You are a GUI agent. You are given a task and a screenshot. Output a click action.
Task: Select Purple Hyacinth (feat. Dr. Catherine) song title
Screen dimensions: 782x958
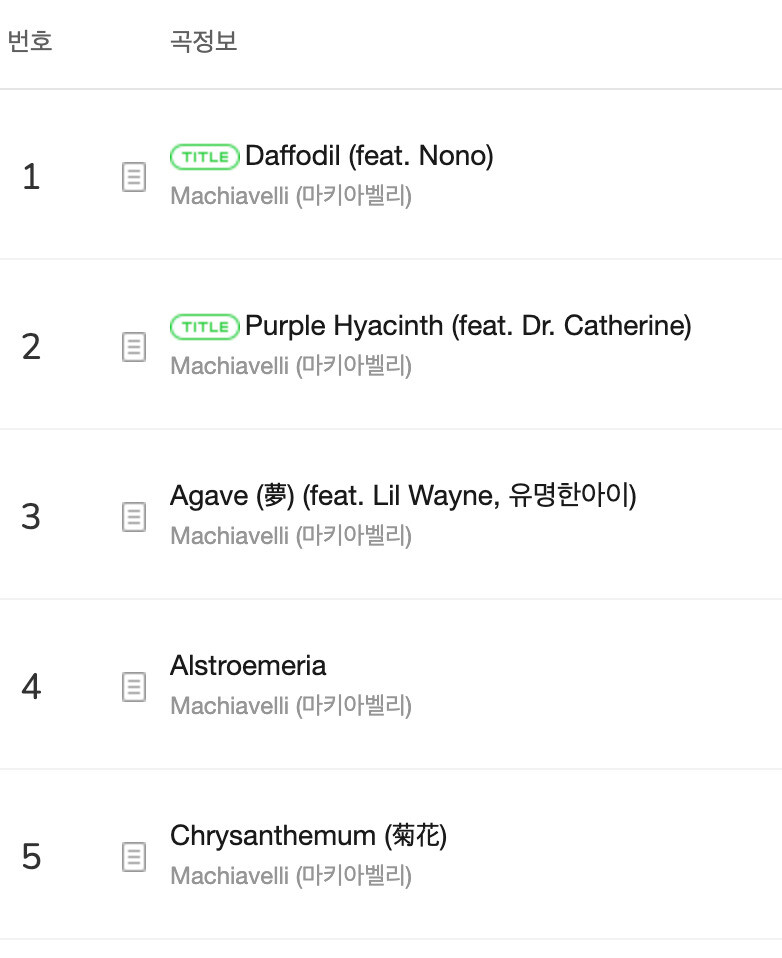point(468,326)
